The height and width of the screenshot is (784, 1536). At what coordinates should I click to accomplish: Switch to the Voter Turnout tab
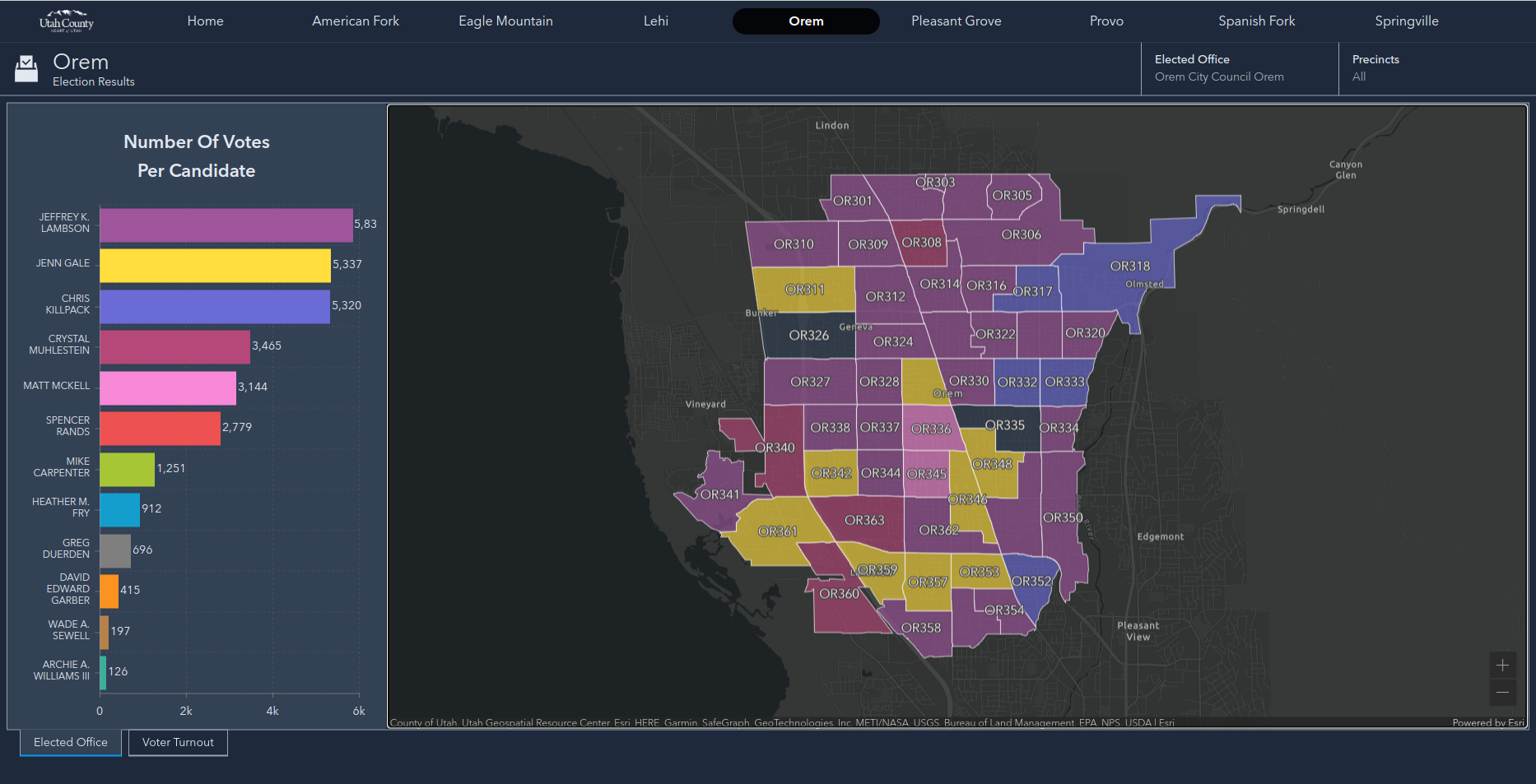177,742
